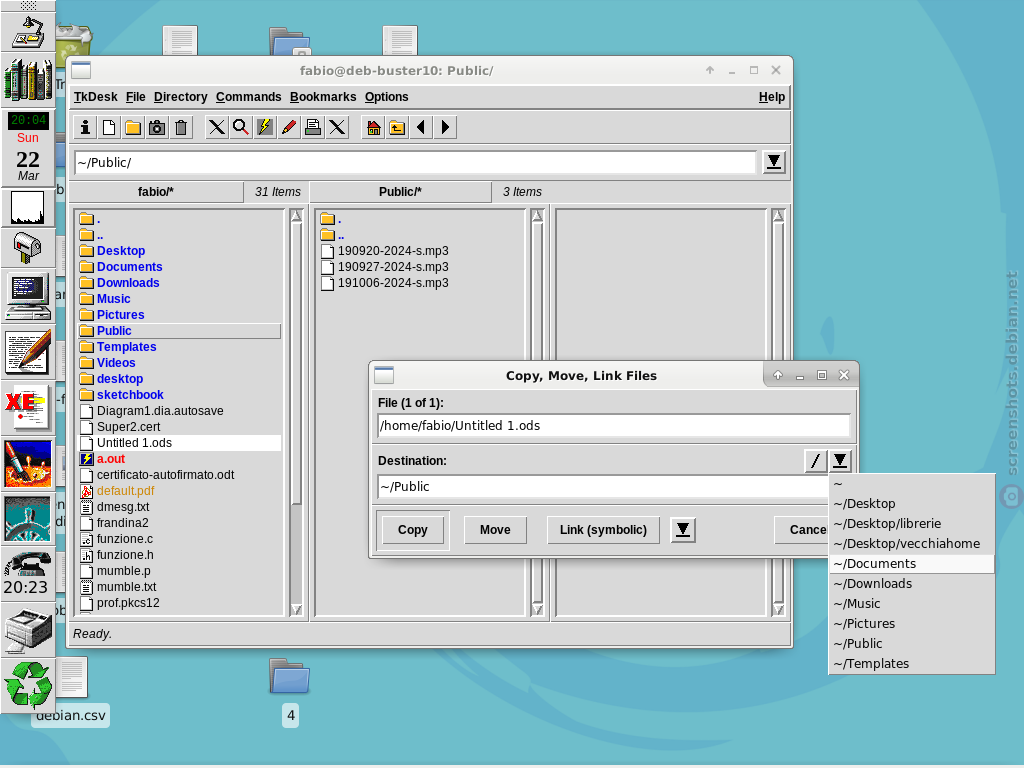Image resolution: width=1024 pixels, height=768 pixels.
Task: Click the forward arrow toolbar icon
Action: coord(445,127)
